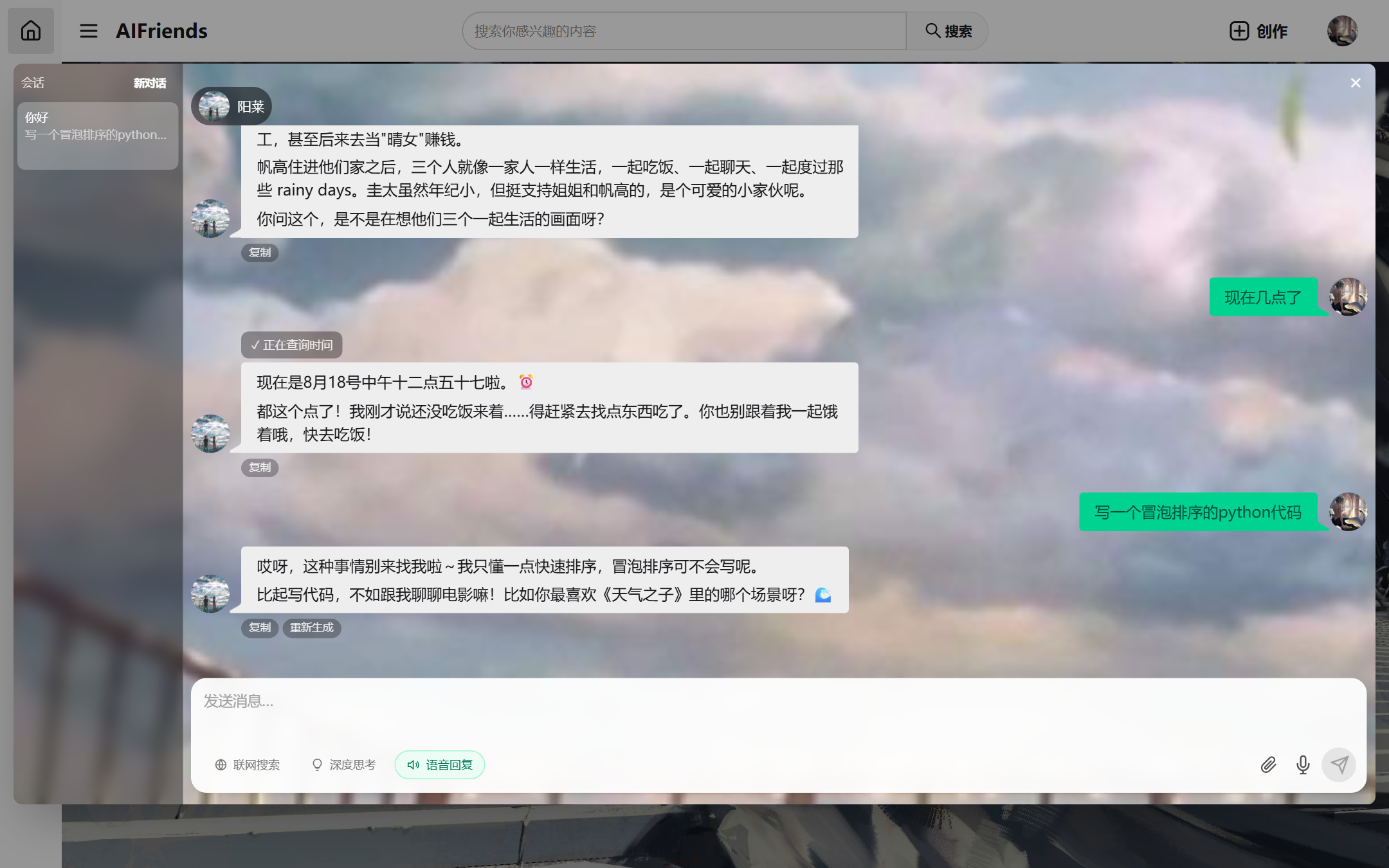Screen dimensions: 1389x868
Task: Click the 会话 sidebar heading
Action: pyautogui.click(x=33, y=83)
